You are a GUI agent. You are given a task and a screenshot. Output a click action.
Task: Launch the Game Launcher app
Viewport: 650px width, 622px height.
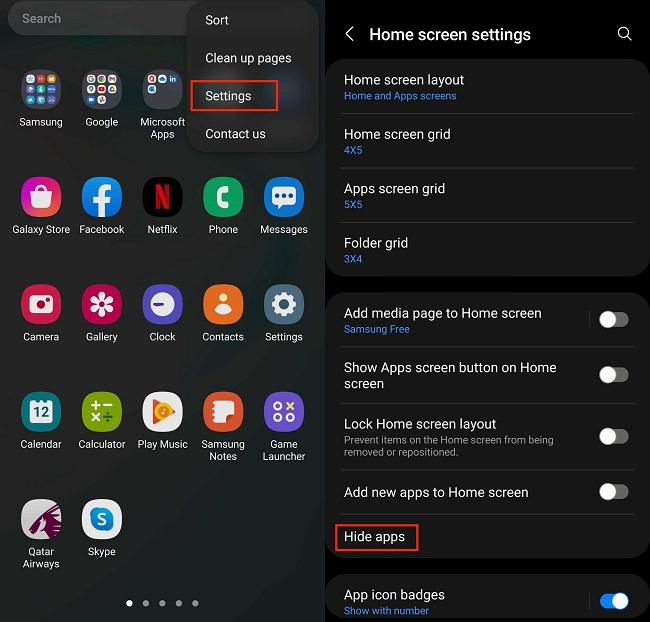point(284,412)
